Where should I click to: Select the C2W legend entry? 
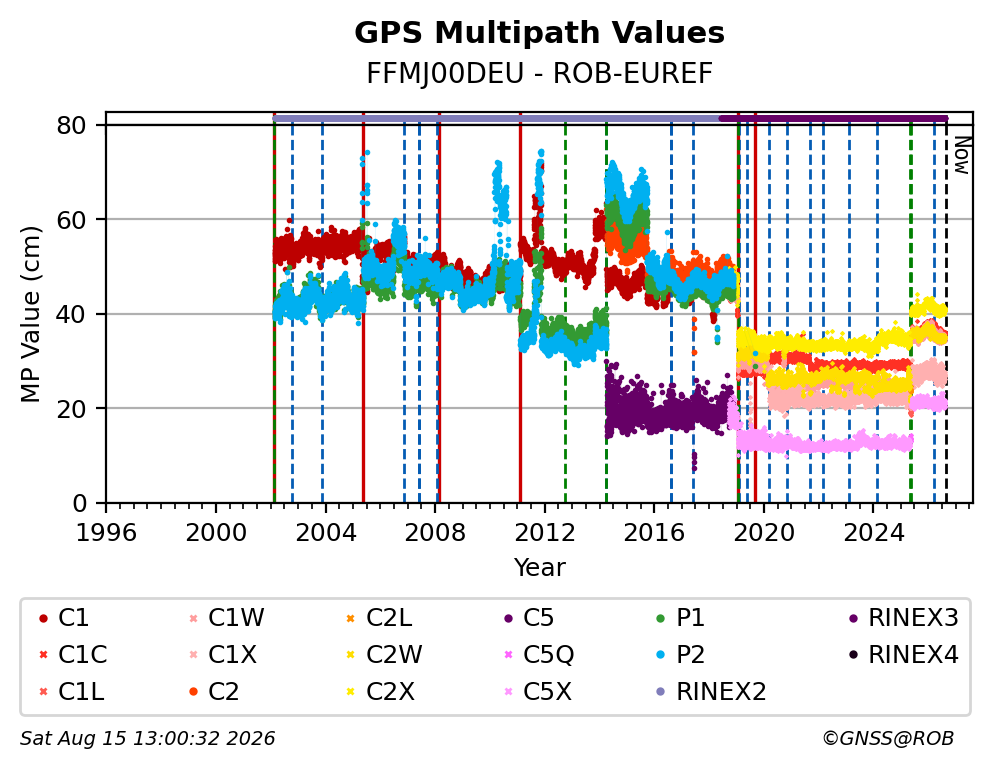click(x=384, y=655)
